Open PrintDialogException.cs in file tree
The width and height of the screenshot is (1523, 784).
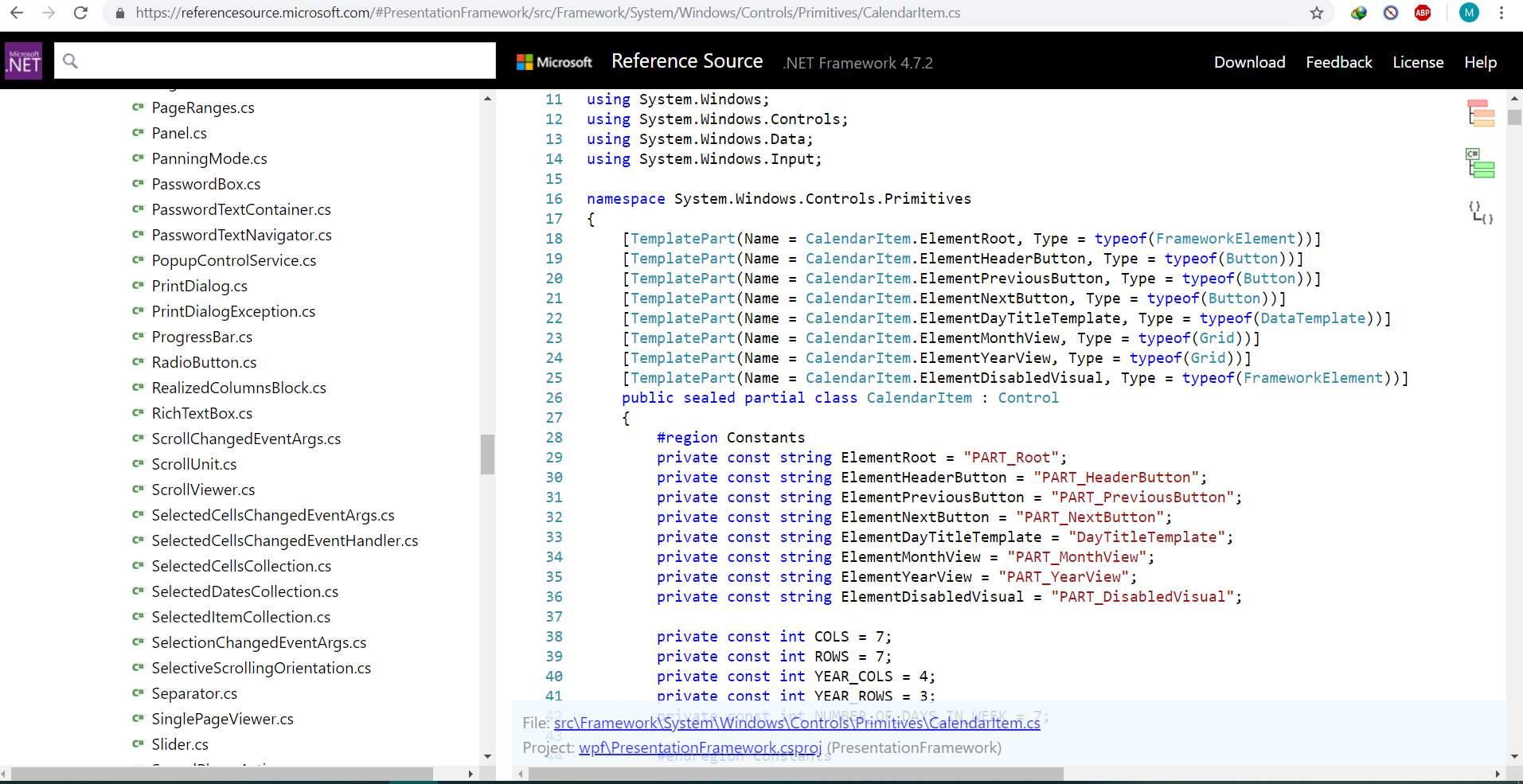[233, 311]
